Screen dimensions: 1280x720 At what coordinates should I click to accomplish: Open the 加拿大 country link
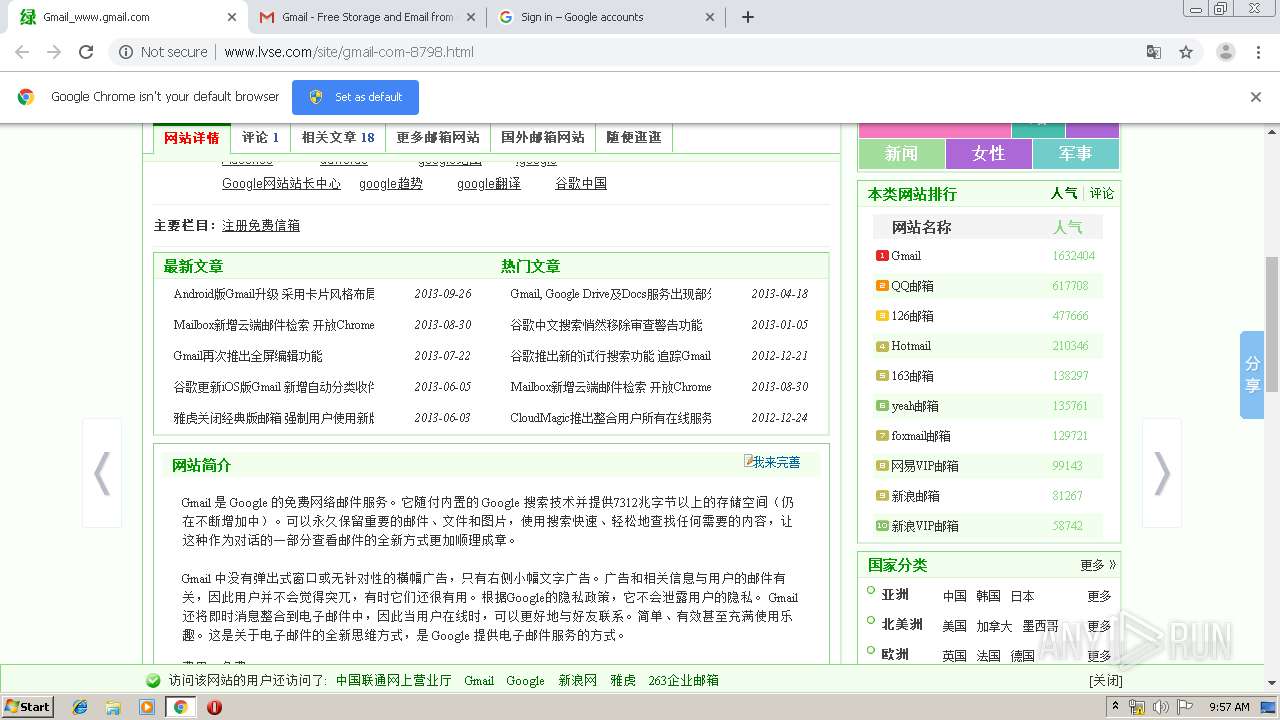coord(994,626)
